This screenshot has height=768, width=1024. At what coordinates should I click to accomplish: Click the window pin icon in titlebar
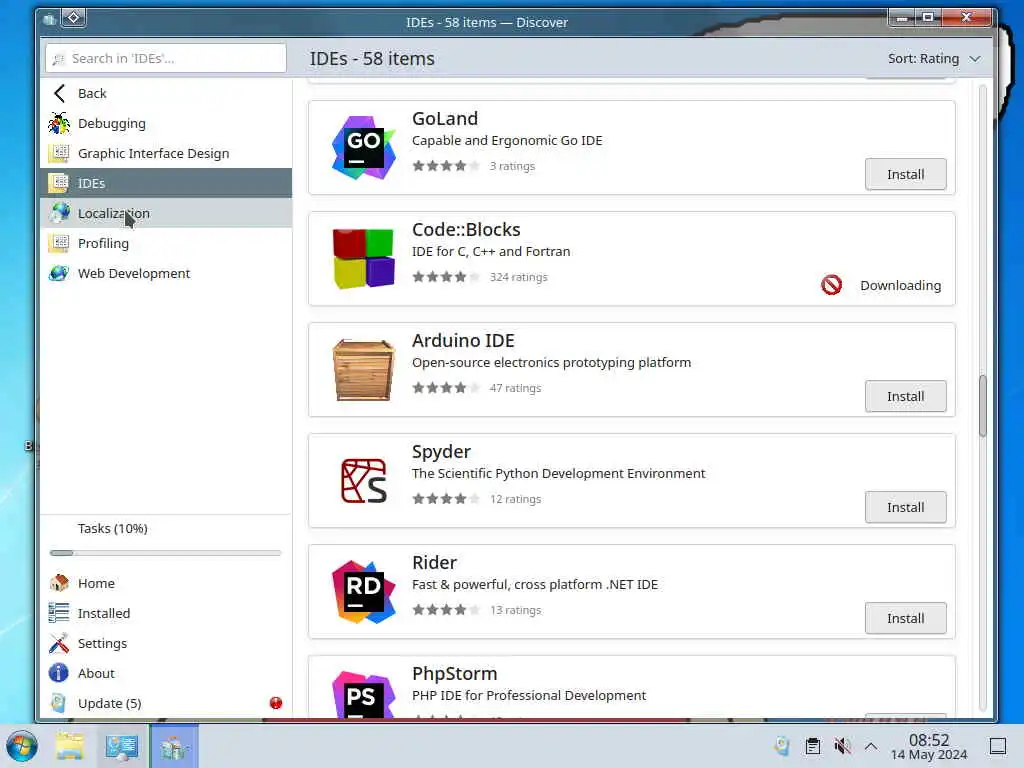click(74, 18)
